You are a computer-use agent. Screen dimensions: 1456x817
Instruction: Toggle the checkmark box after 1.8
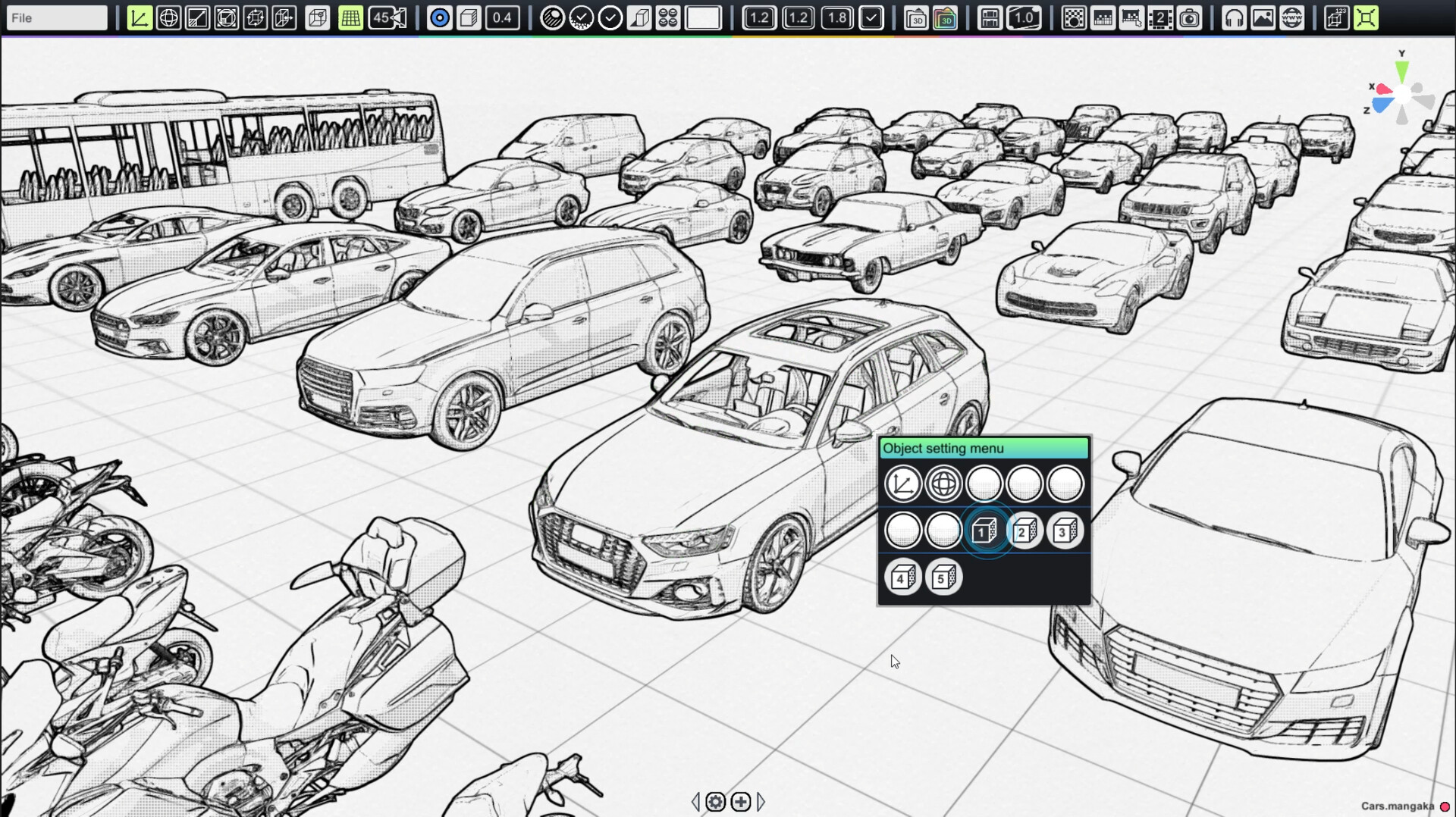click(x=871, y=17)
